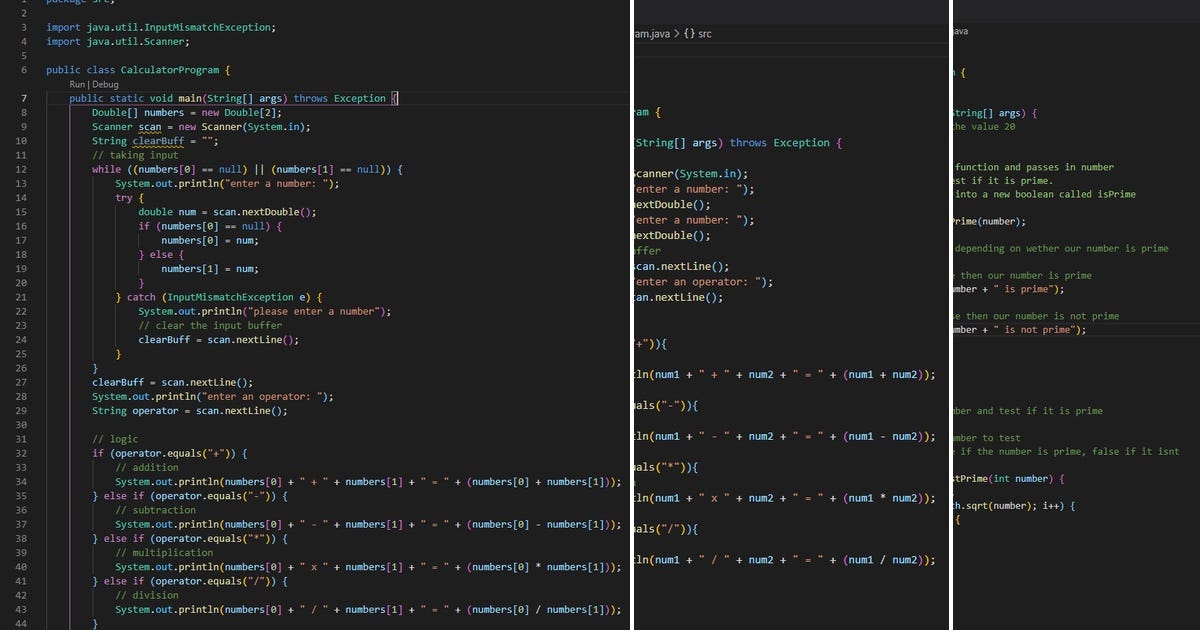The height and width of the screenshot is (630, 1200).
Task: Click the main method name on line 7
Action: [x=192, y=97]
